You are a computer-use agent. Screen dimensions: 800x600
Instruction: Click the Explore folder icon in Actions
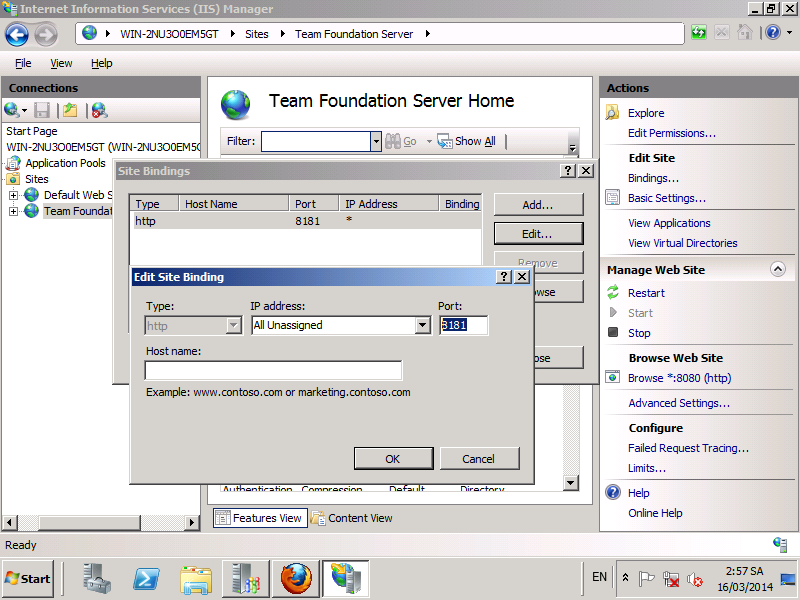click(612, 113)
